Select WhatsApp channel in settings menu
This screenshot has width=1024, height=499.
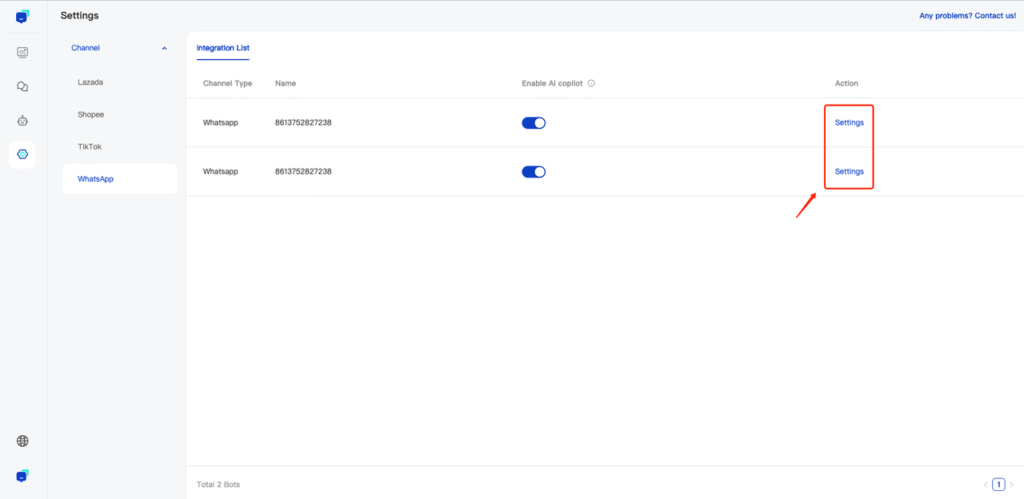(x=120, y=178)
